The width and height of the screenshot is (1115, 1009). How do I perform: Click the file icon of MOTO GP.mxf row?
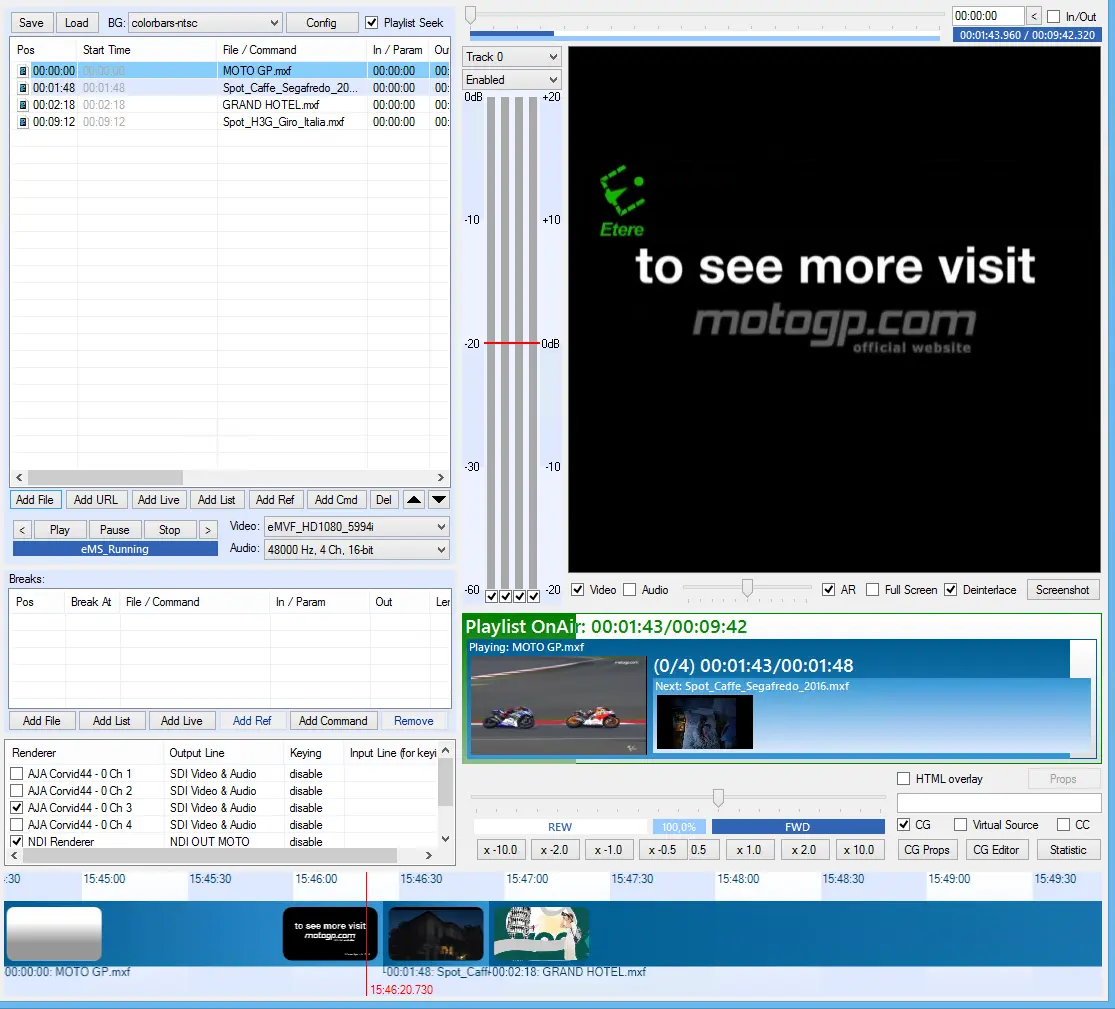point(22,71)
